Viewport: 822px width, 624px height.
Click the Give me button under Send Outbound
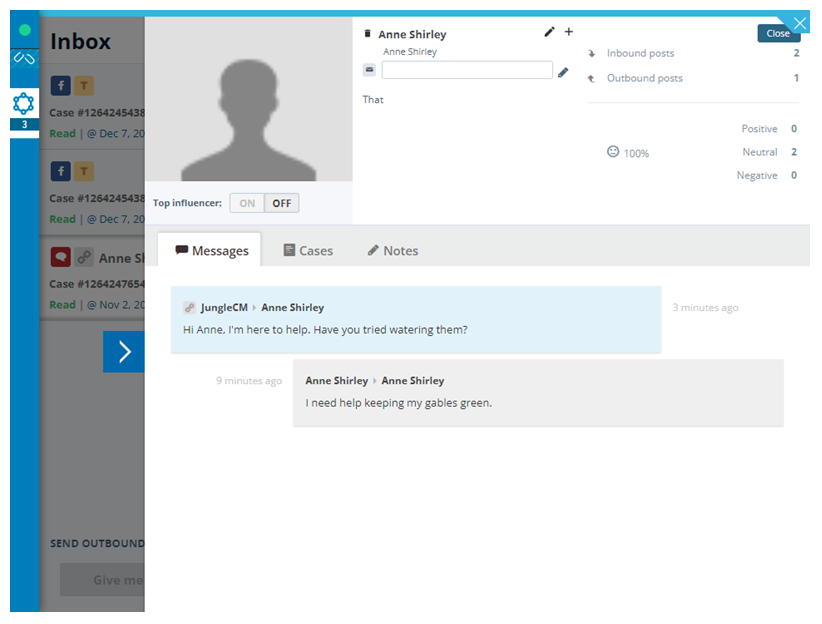tap(102, 580)
